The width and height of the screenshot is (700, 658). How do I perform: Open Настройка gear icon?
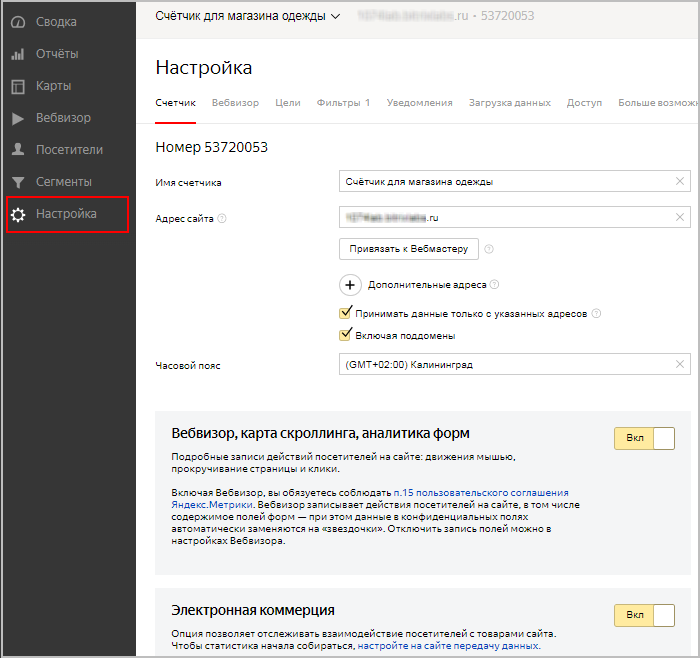coord(18,214)
